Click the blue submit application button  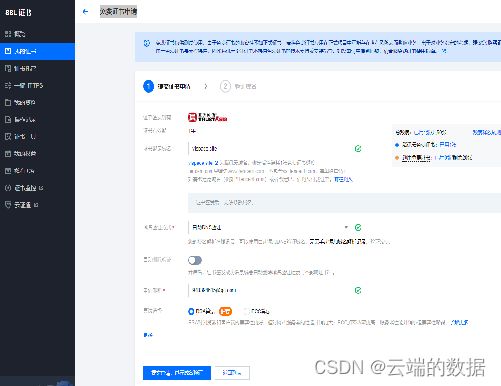177,373
